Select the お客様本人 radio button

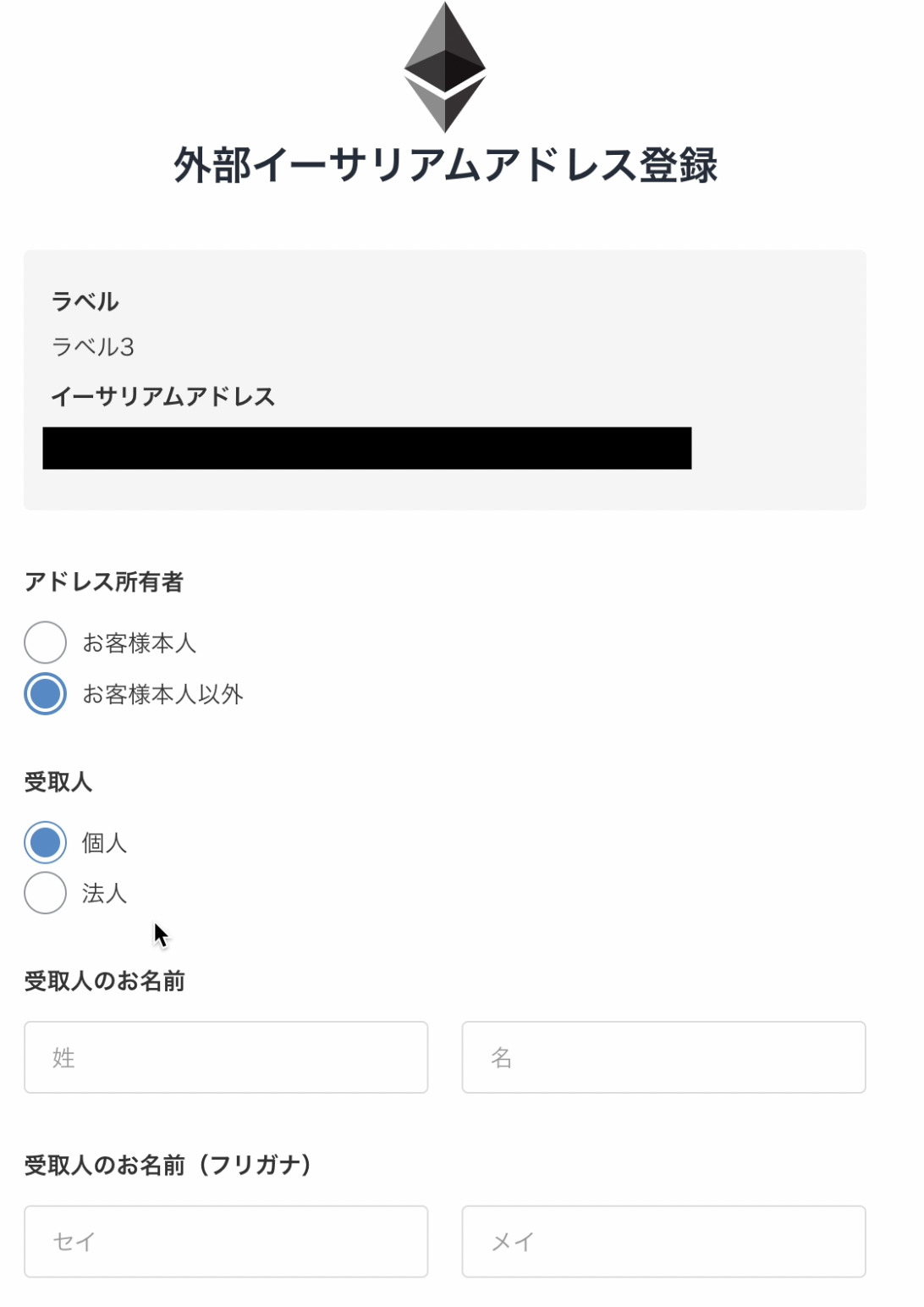tap(45, 642)
